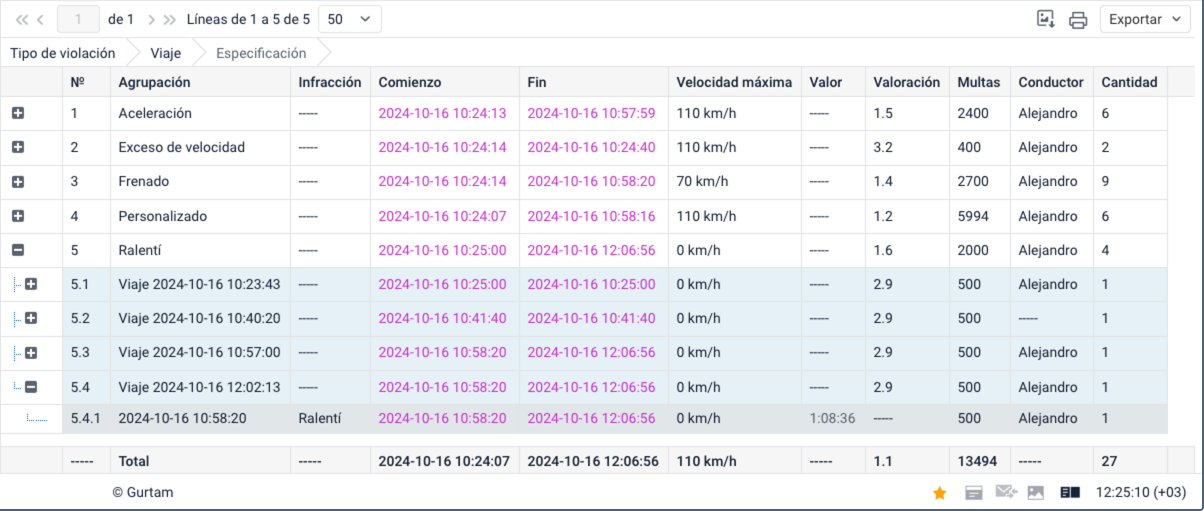Select the Tipo de violación breadcrumb tab
Screen dimensions: 1204x511
pos(63,53)
